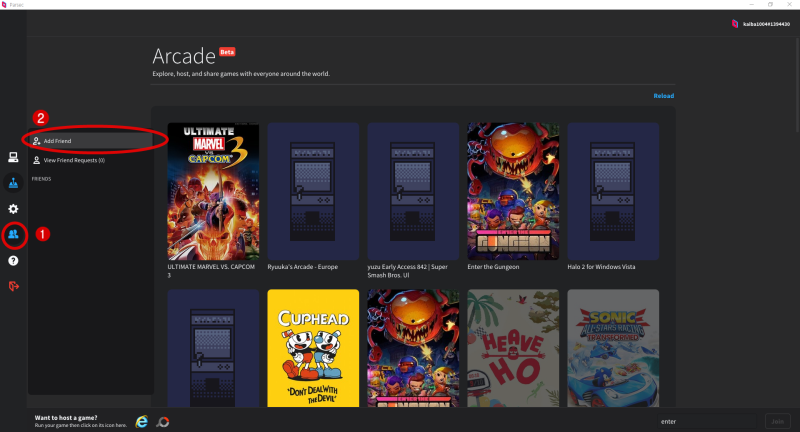Click the Parsec window title bar icon
This screenshot has width=800, height=432.
(x=4, y=5)
